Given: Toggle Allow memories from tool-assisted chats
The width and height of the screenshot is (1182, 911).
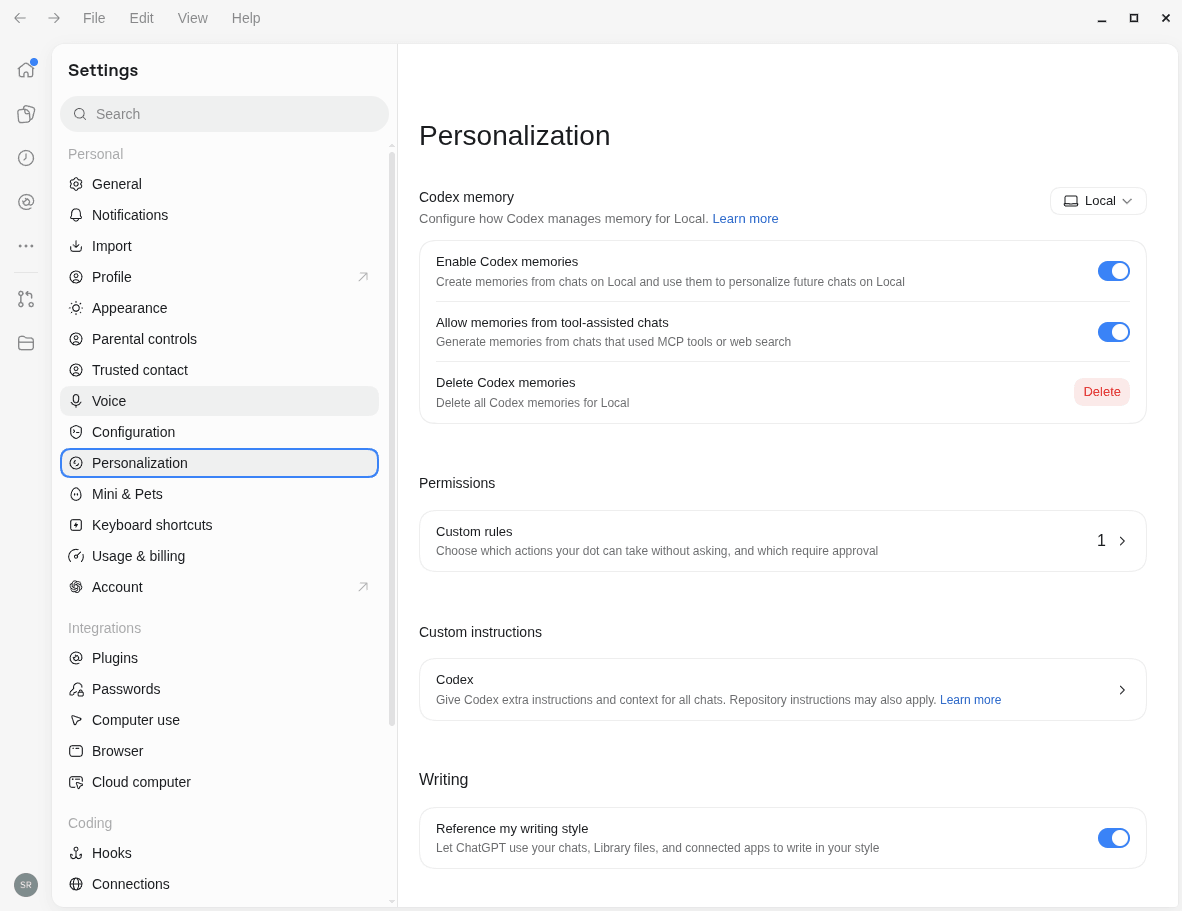Looking at the screenshot, I should tap(1113, 332).
